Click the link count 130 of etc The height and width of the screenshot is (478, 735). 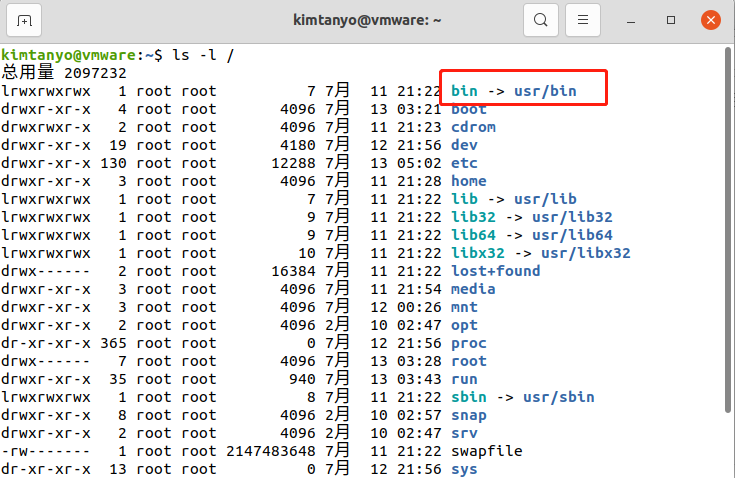click(113, 163)
